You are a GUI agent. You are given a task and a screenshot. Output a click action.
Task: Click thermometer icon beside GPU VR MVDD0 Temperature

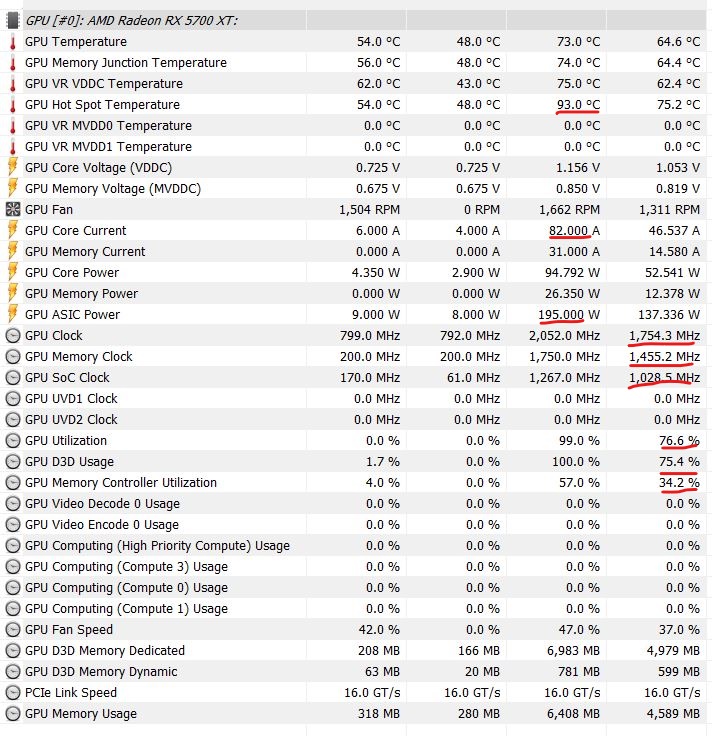click(x=13, y=126)
